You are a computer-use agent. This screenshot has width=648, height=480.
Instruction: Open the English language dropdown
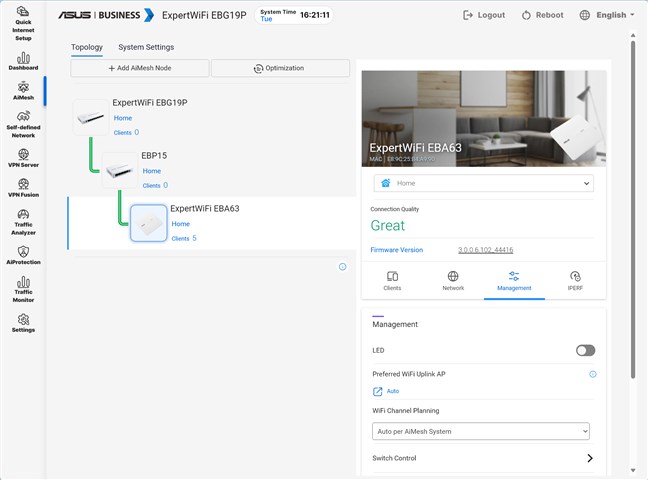[x=607, y=15]
